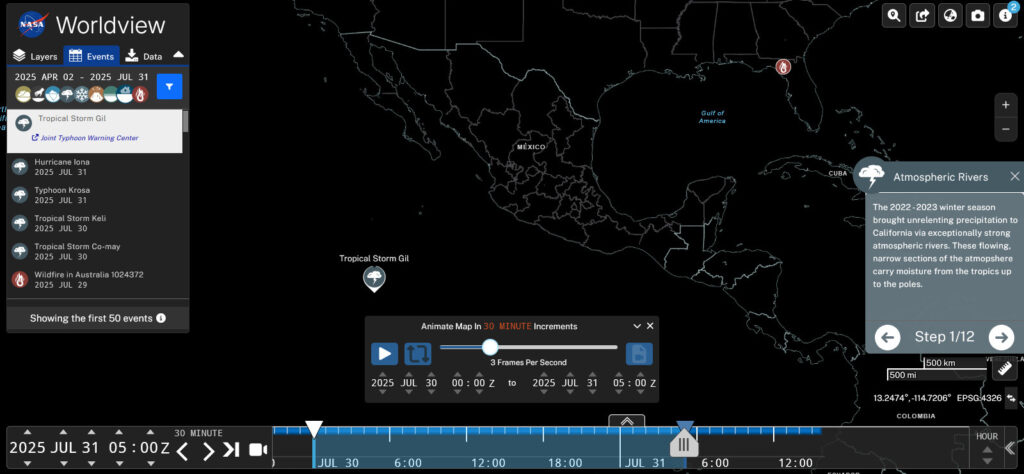Go to next tour step arrow
This screenshot has height=474, width=1024.
pos(1001,337)
